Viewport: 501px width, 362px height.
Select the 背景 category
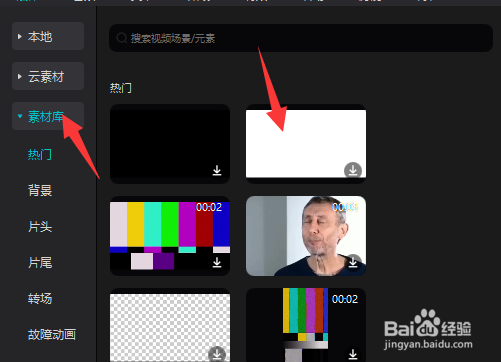coord(40,191)
